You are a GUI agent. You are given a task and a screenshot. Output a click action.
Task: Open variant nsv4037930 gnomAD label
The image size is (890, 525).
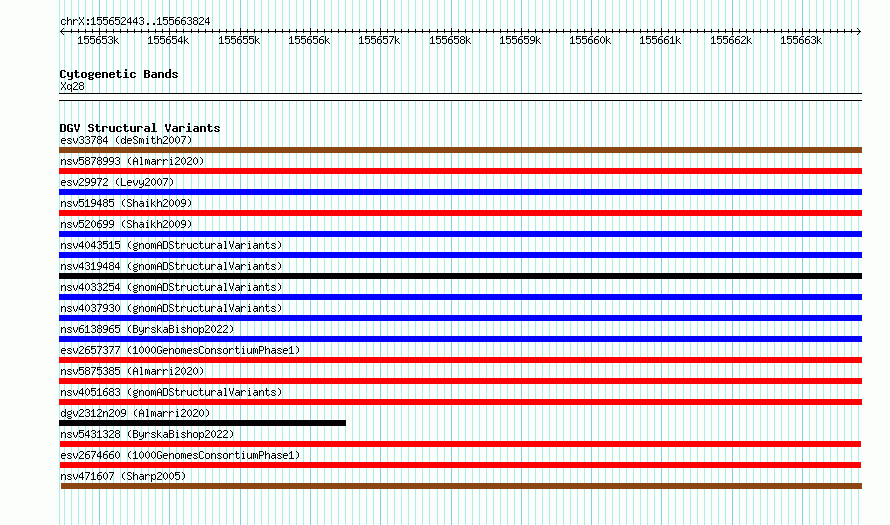(x=171, y=308)
